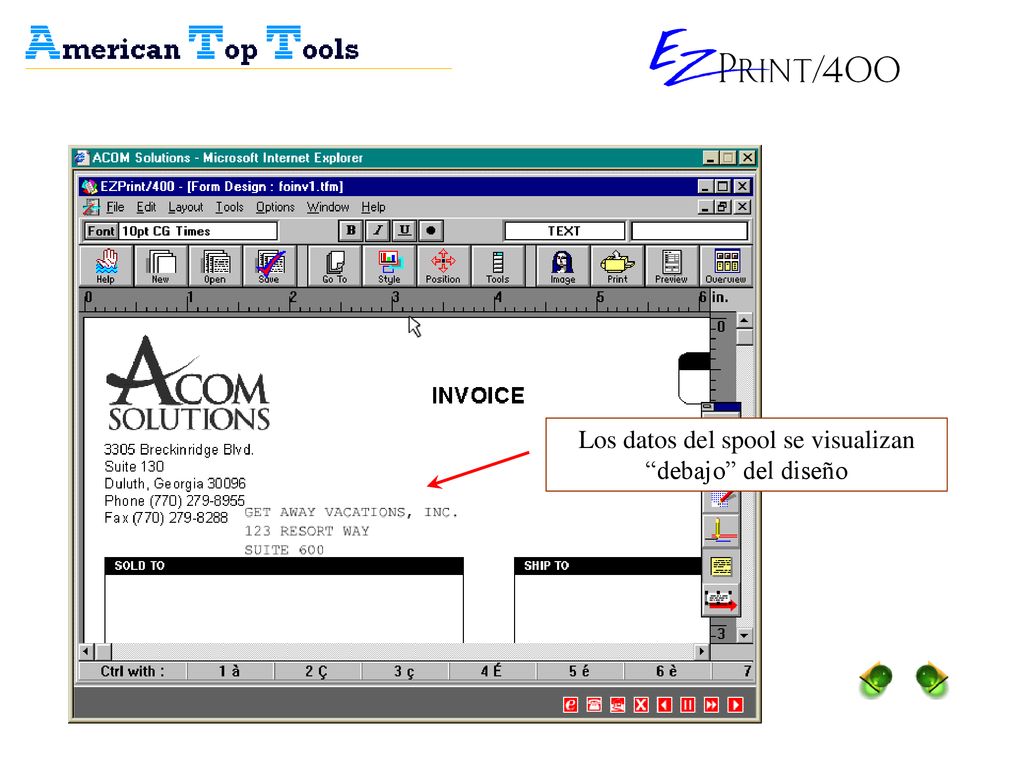The width and height of the screenshot is (1024, 768).
Task: Click the SHIP TO header bar
Action: (608, 566)
